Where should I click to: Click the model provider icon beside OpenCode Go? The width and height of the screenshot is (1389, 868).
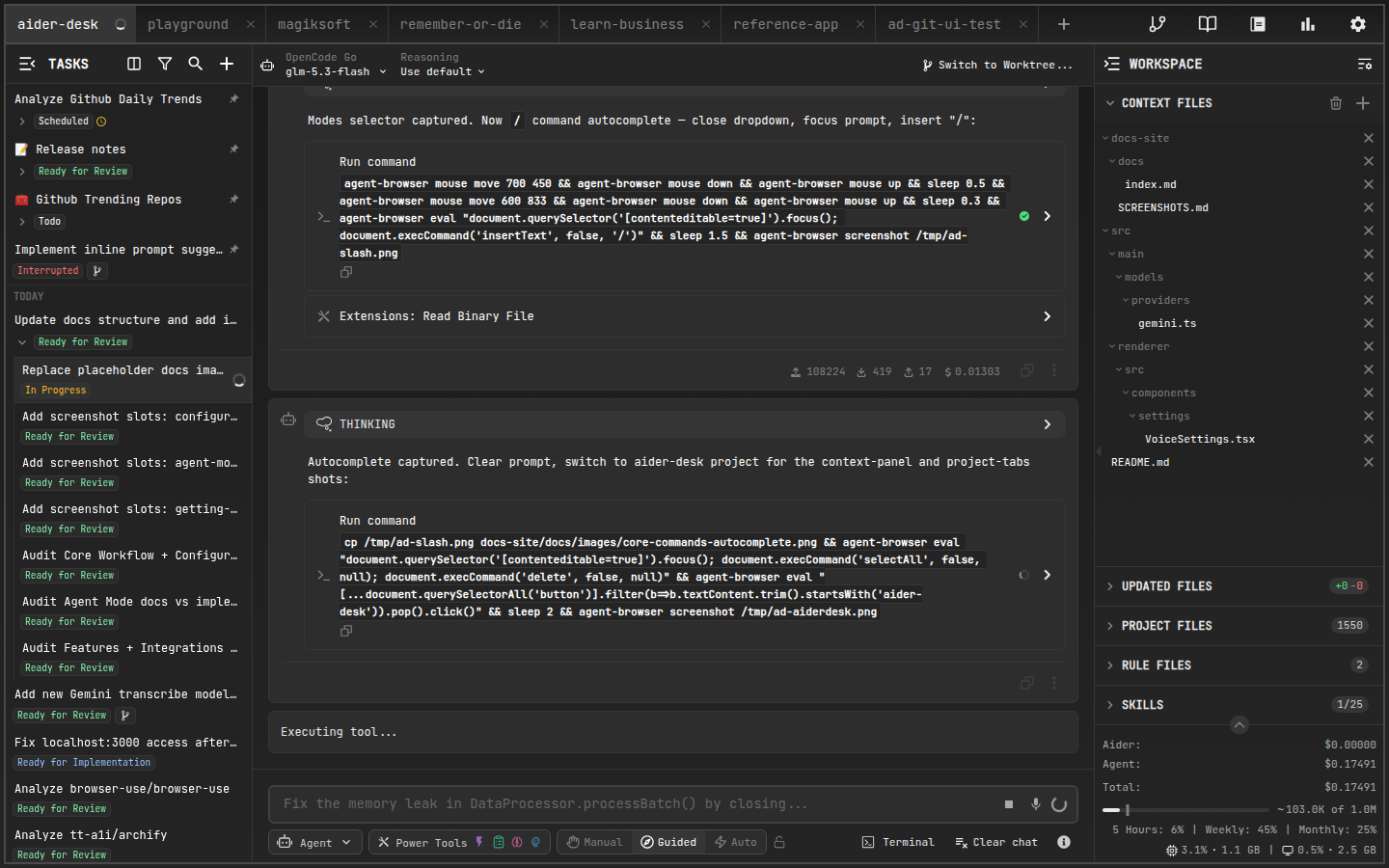tap(267, 65)
